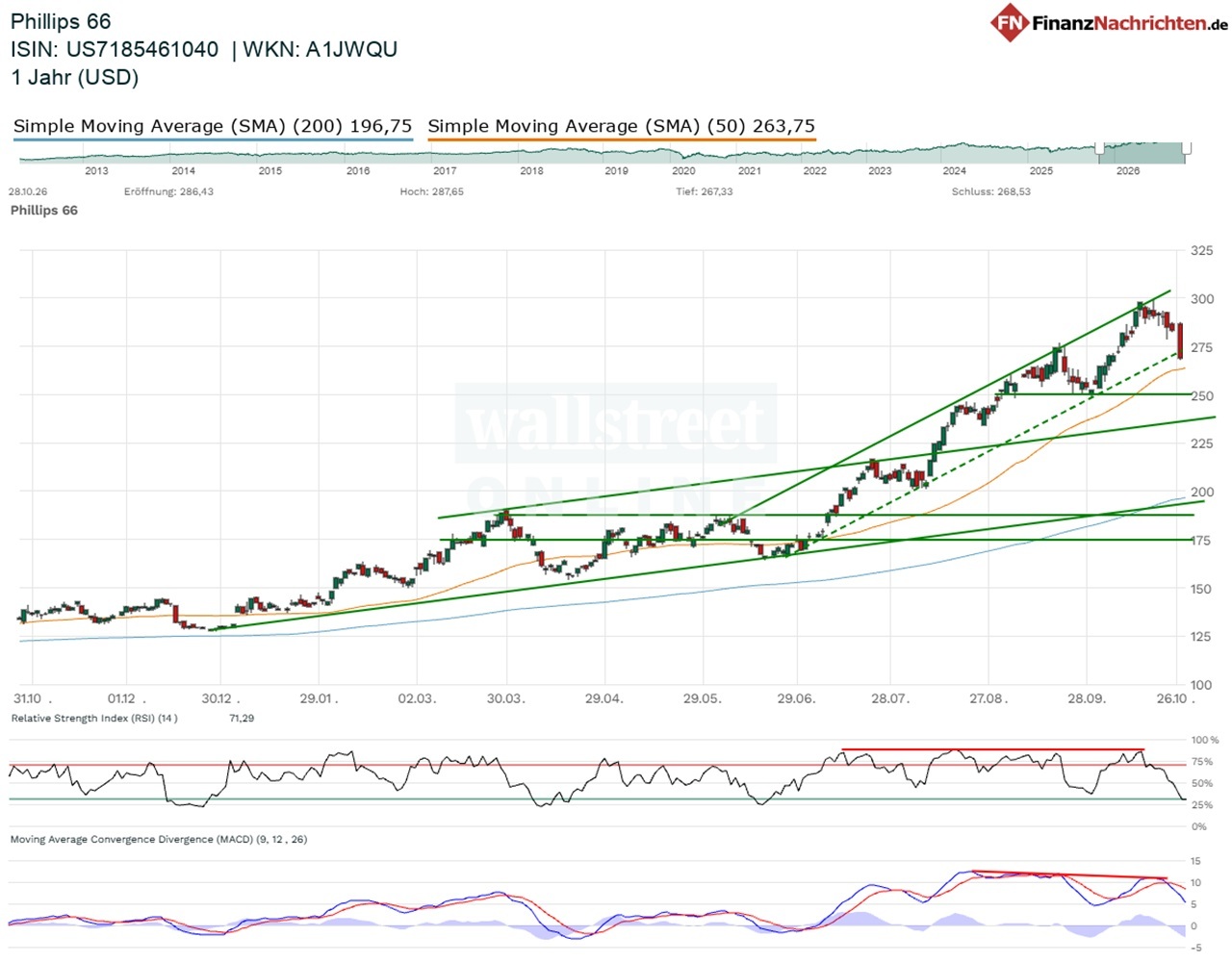Click the 75% RSI axis label
The image size is (1232, 962).
1202,762
